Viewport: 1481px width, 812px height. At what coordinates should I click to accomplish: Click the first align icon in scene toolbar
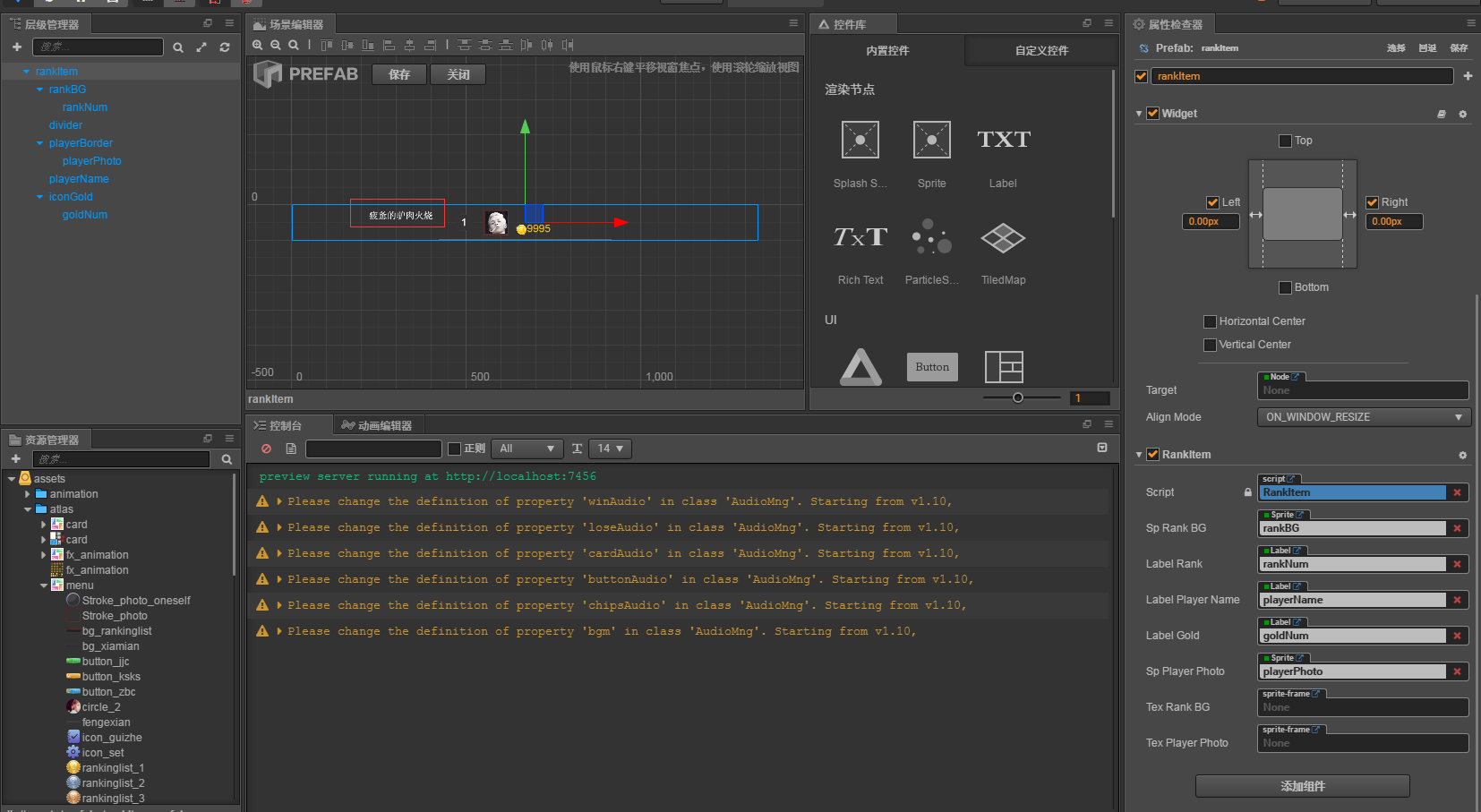point(326,45)
